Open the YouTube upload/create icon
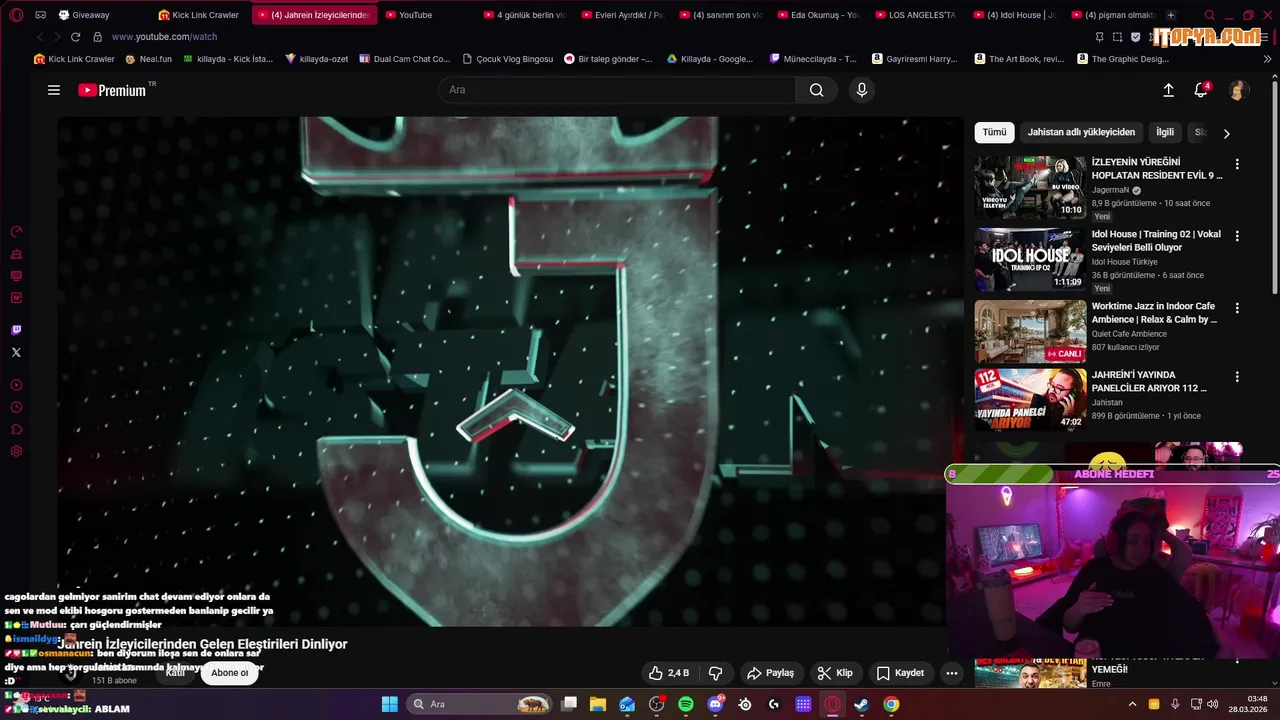 [1168, 90]
